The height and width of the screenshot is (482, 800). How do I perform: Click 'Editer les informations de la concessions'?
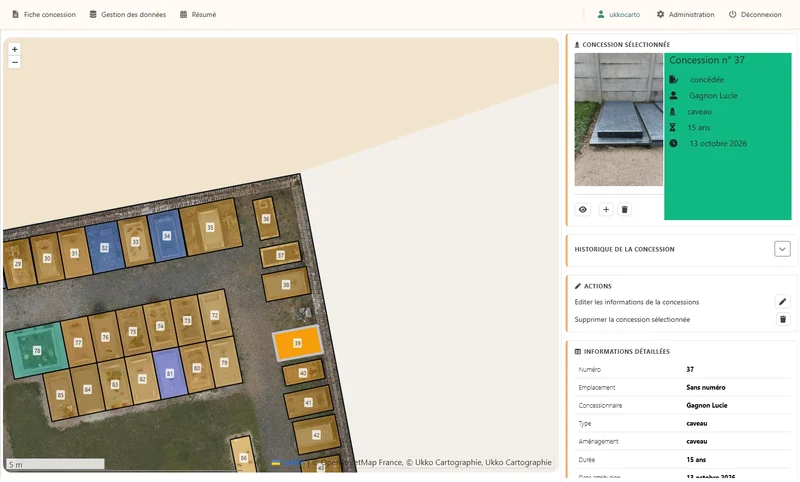point(637,302)
